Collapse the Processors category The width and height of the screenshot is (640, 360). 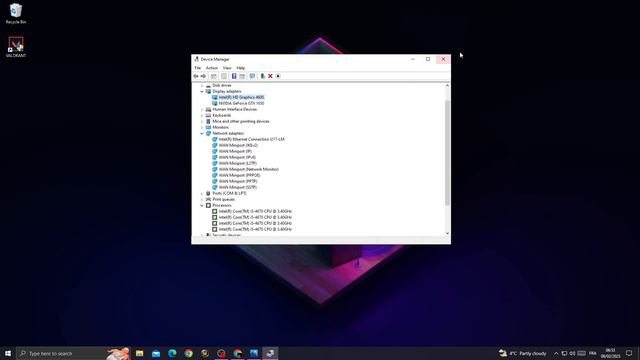[x=202, y=205]
